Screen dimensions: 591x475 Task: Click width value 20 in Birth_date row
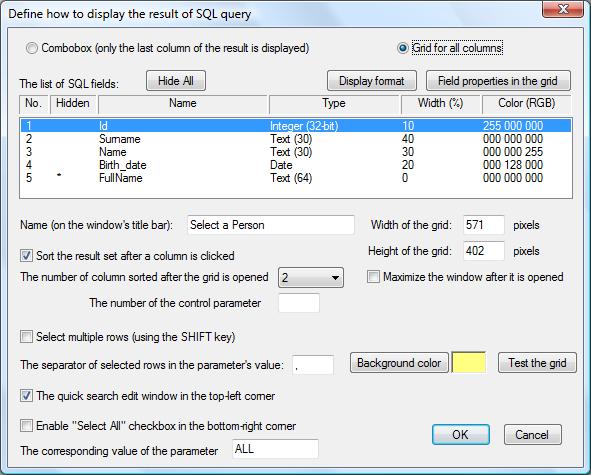408,165
